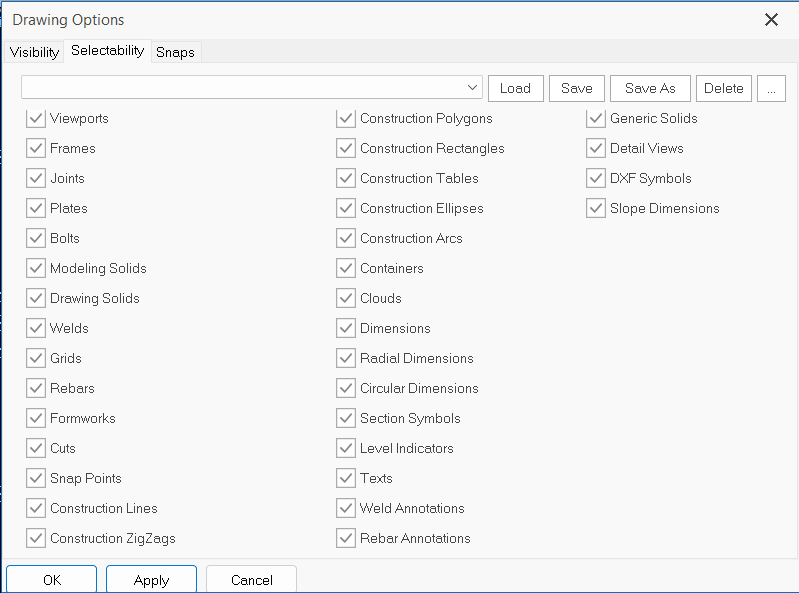Open the Snaps tab

175,52
